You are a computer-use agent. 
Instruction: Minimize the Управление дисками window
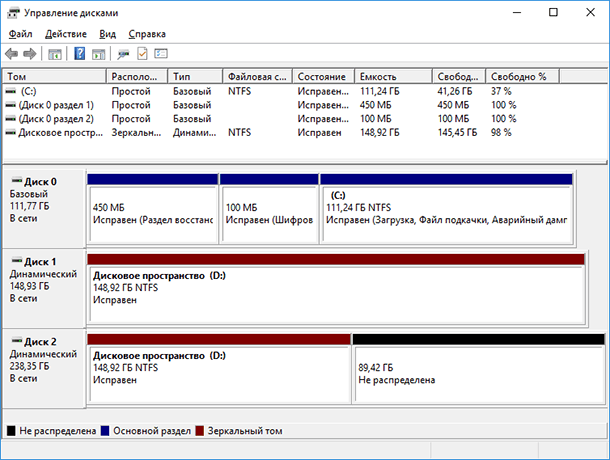coord(517,12)
